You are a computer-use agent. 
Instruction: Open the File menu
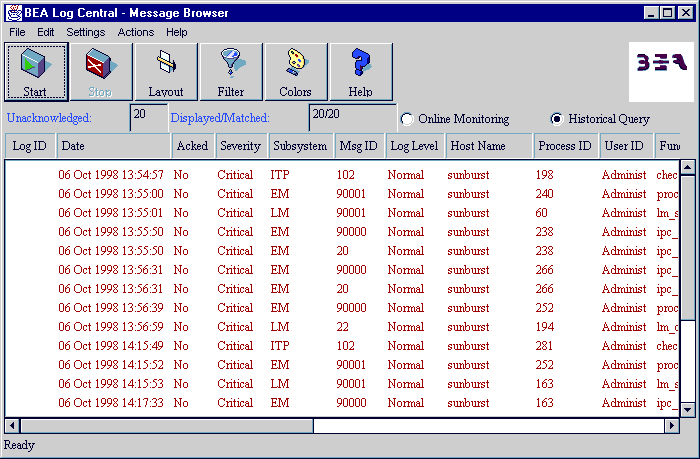(x=17, y=32)
